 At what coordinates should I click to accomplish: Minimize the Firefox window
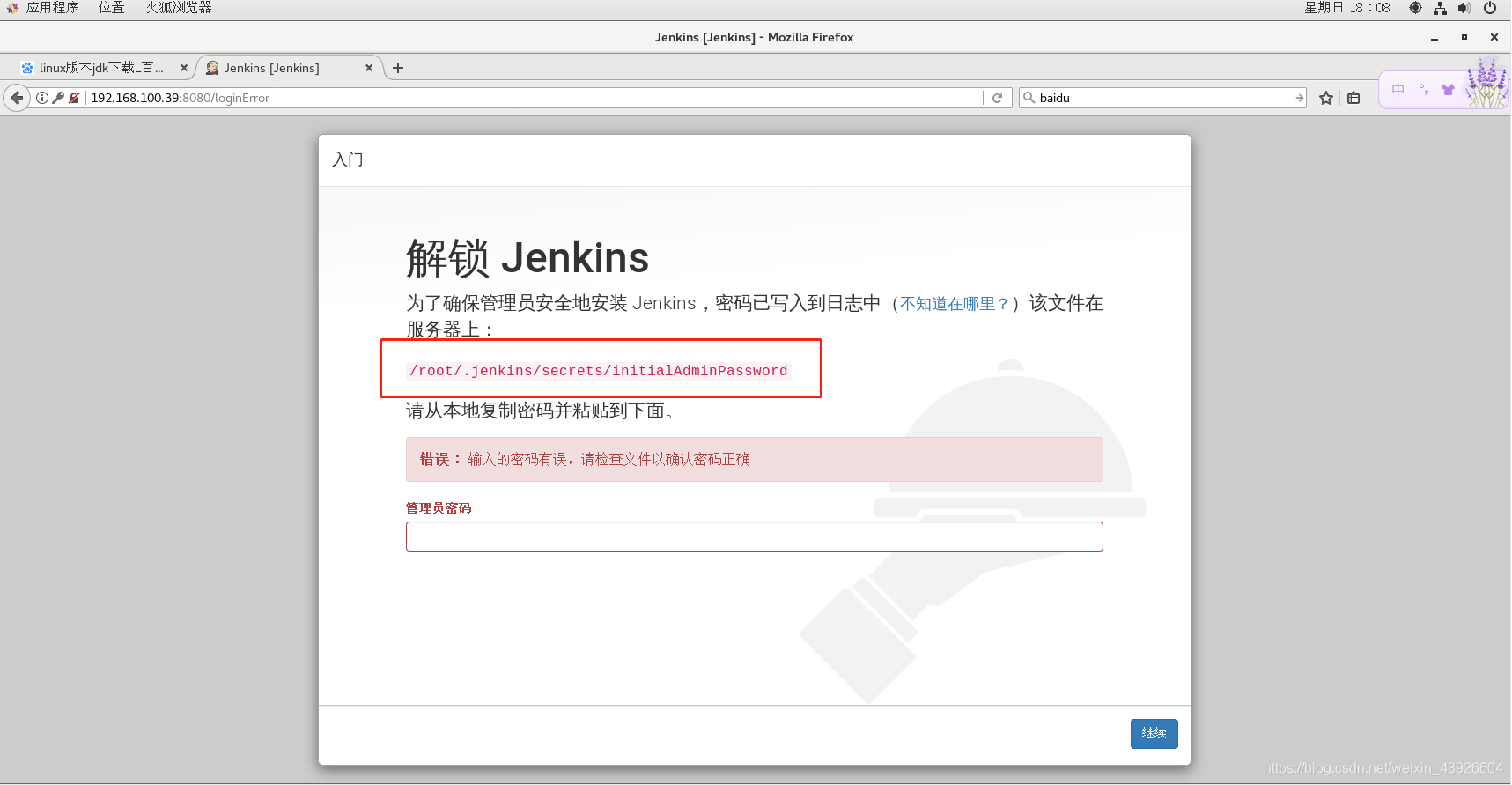tap(1435, 37)
